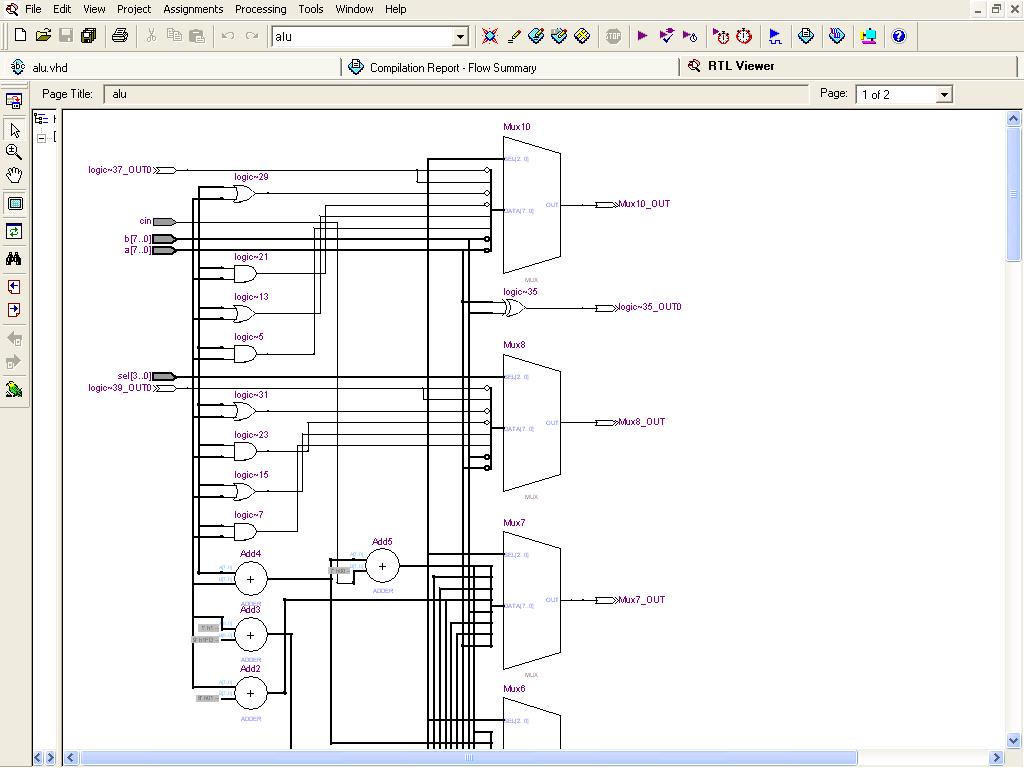Toggle the full screen view button
The width and height of the screenshot is (1024, 768).
click(14, 203)
